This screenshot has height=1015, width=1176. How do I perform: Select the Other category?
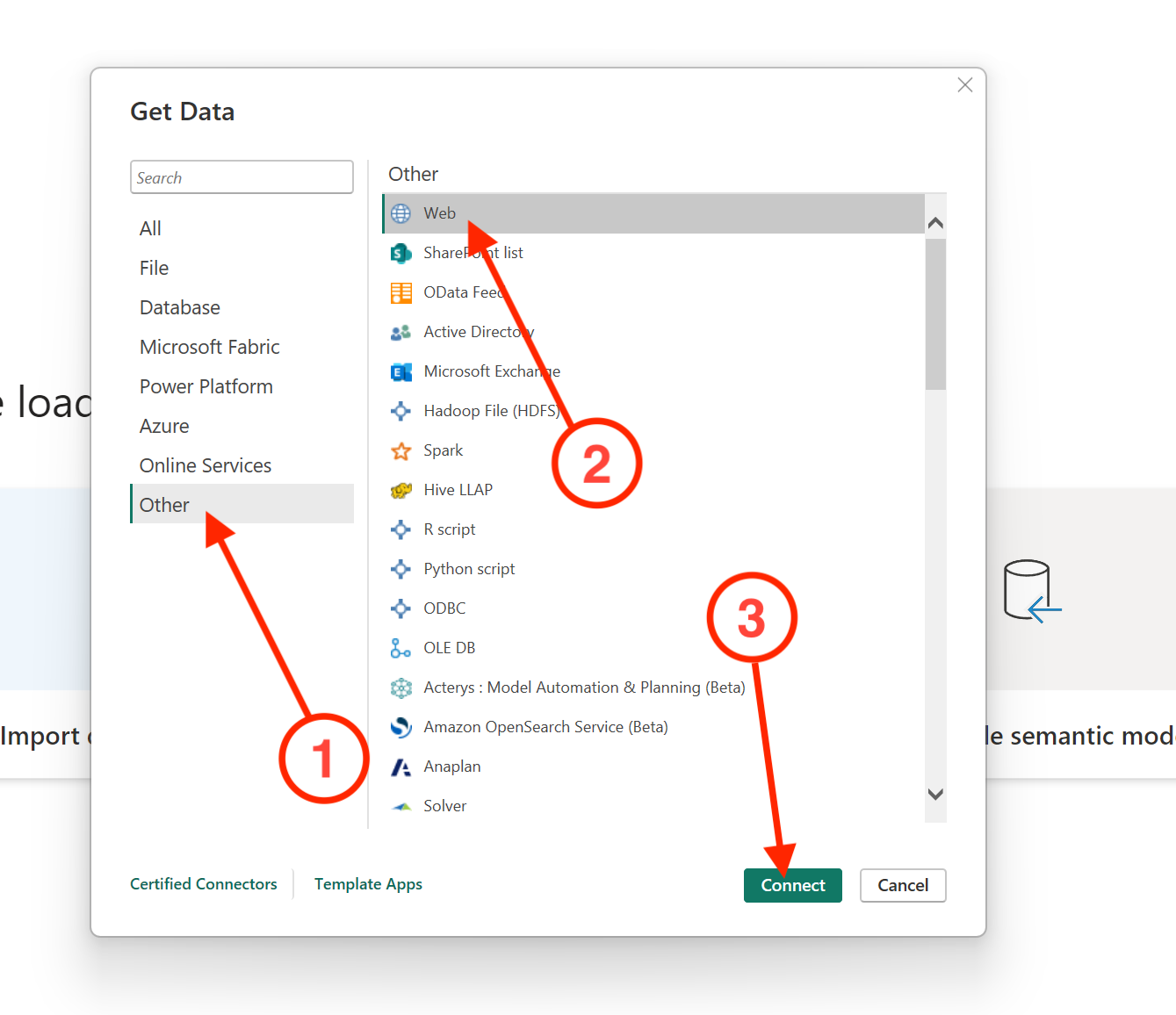242,504
